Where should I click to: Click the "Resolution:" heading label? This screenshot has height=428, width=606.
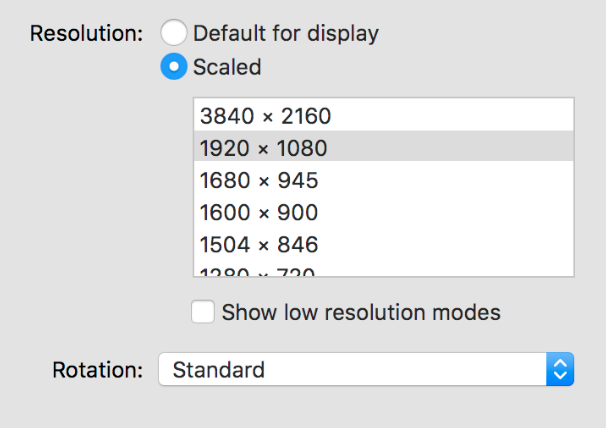(87, 33)
